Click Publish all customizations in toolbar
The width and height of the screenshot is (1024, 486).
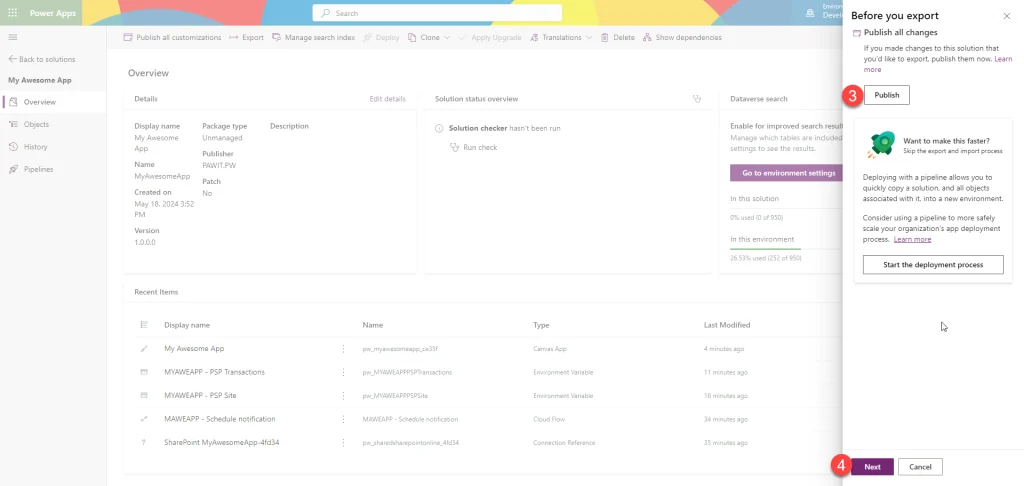tap(172, 37)
